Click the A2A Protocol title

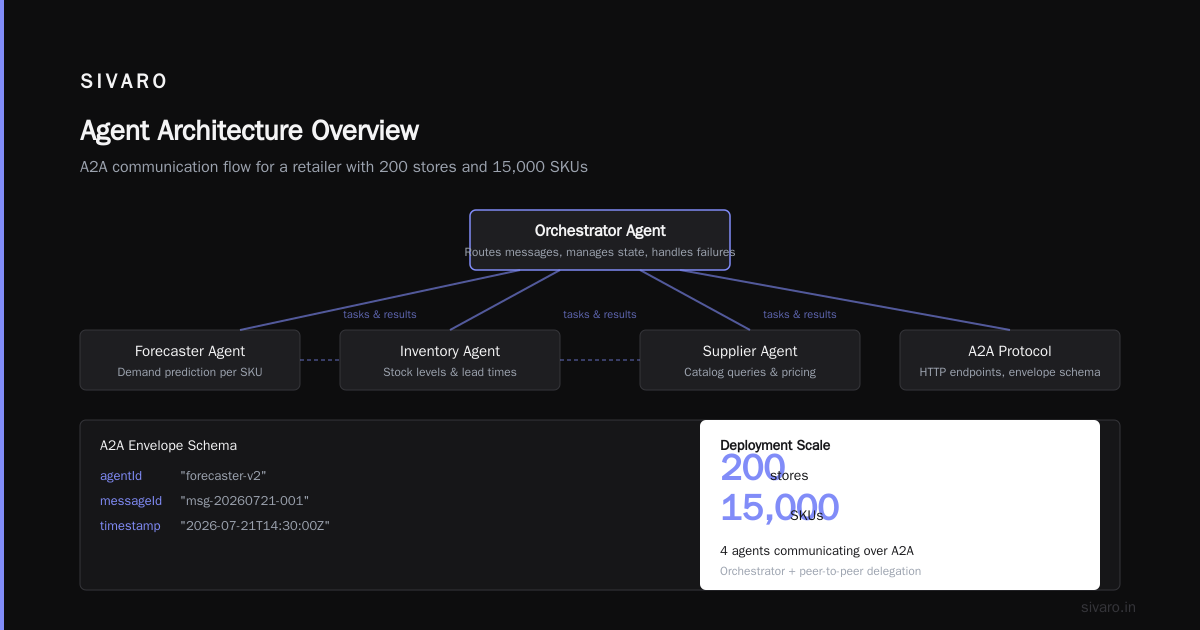tap(1010, 351)
